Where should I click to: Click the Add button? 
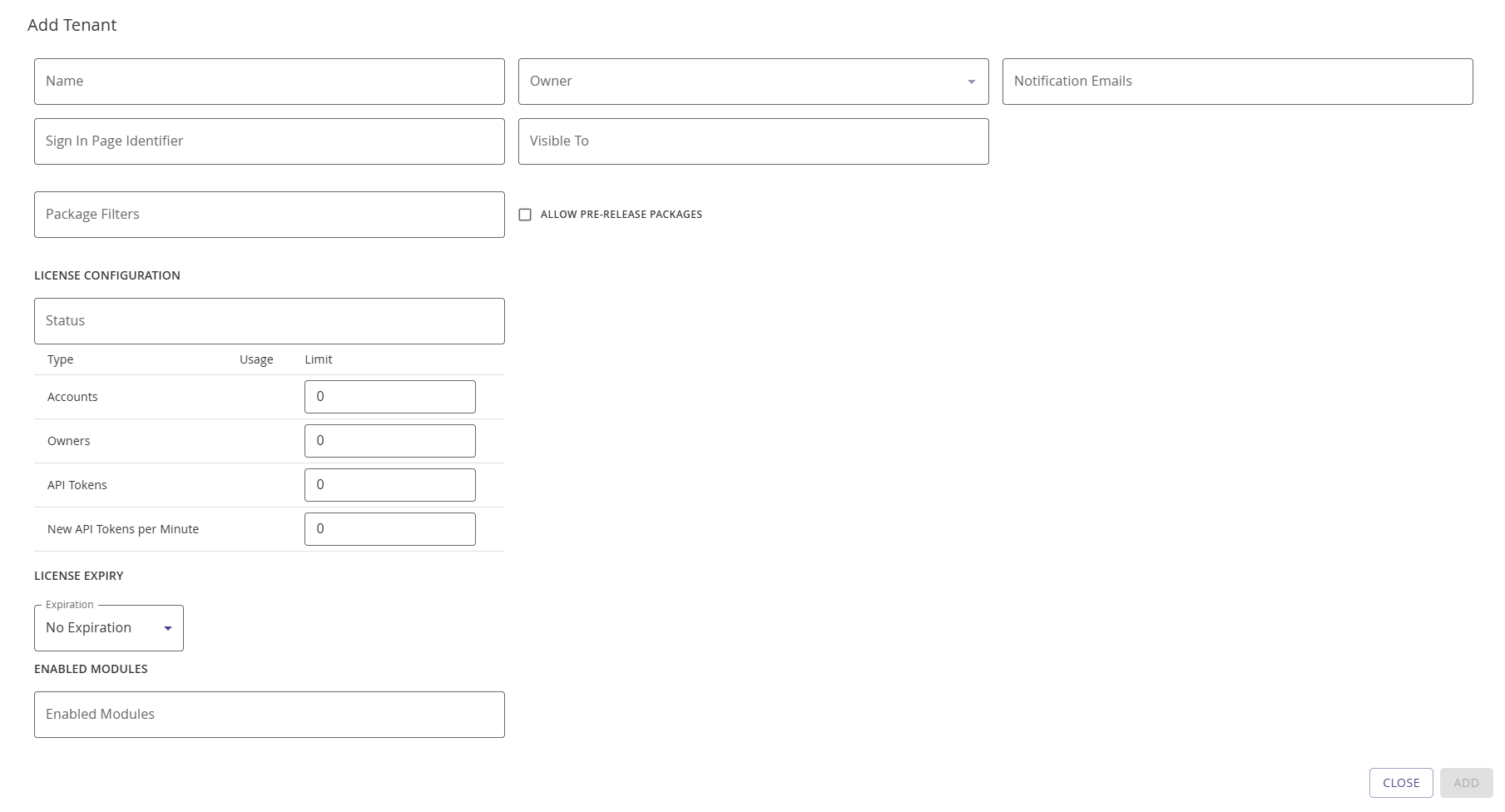[1466, 782]
